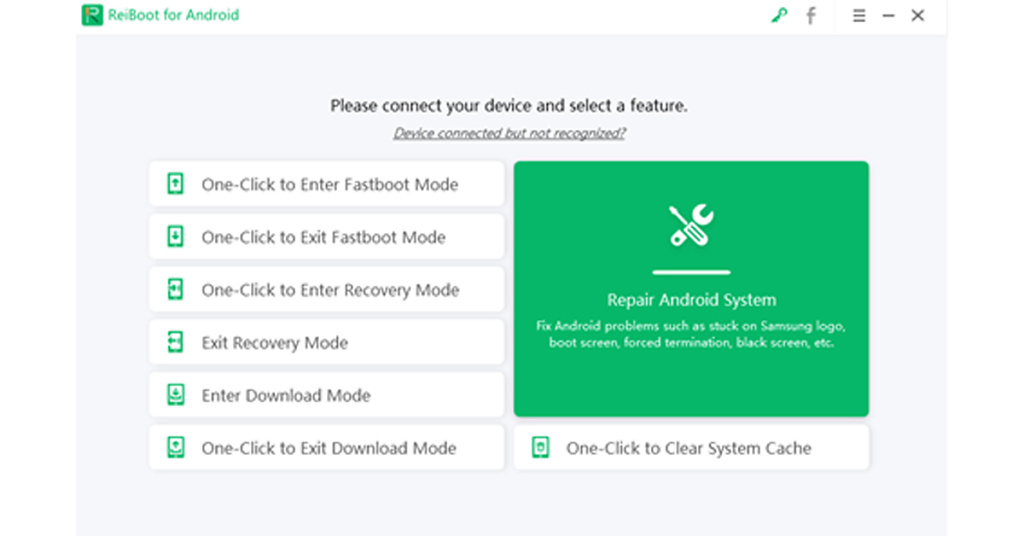1024x536 pixels.
Task: Click the green key register icon
Action: 779,16
